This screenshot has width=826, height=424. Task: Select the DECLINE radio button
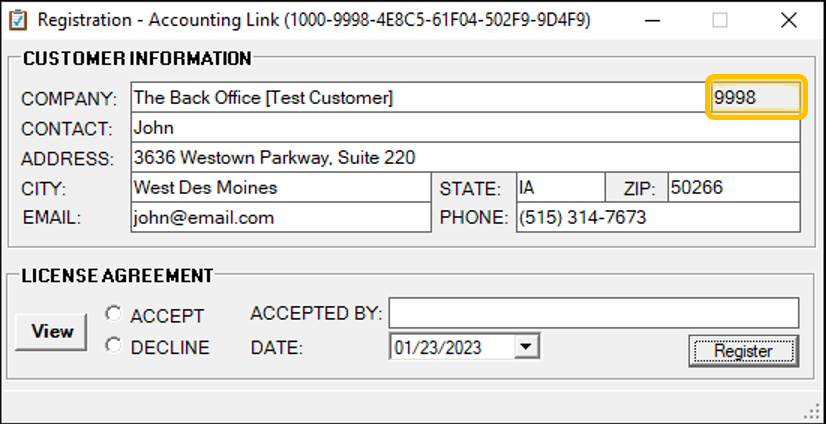tap(114, 346)
